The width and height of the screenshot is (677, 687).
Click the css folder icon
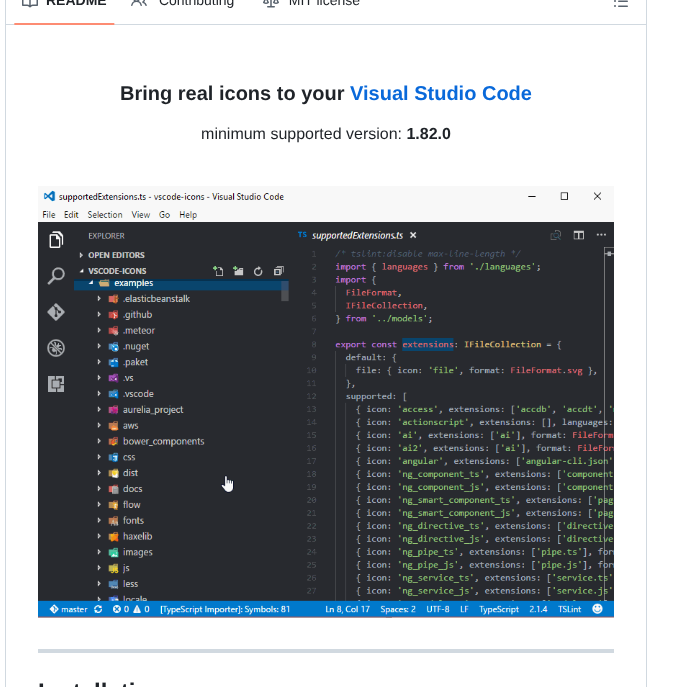pyautogui.click(x=113, y=457)
